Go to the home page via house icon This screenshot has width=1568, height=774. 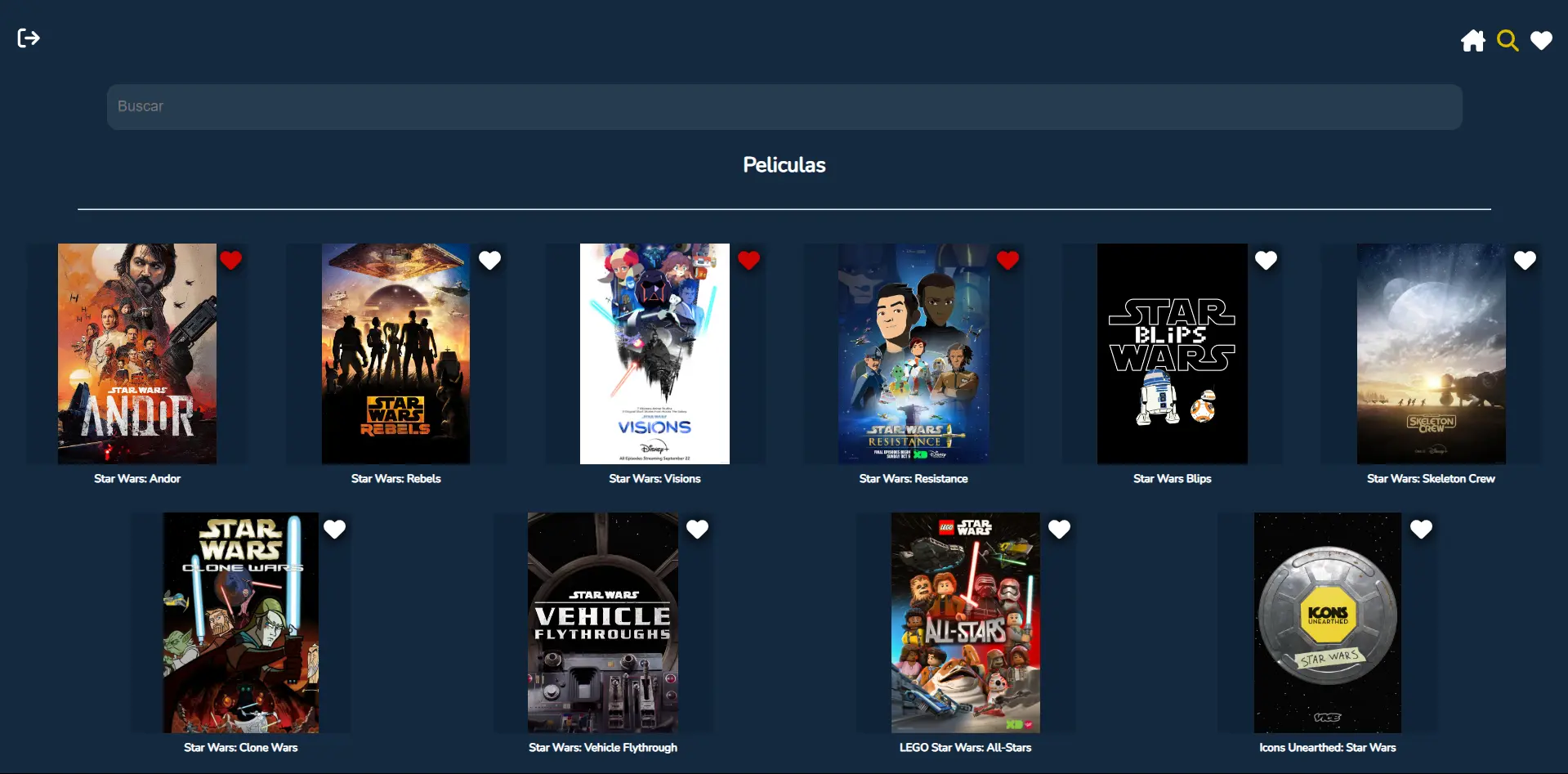[1472, 41]
